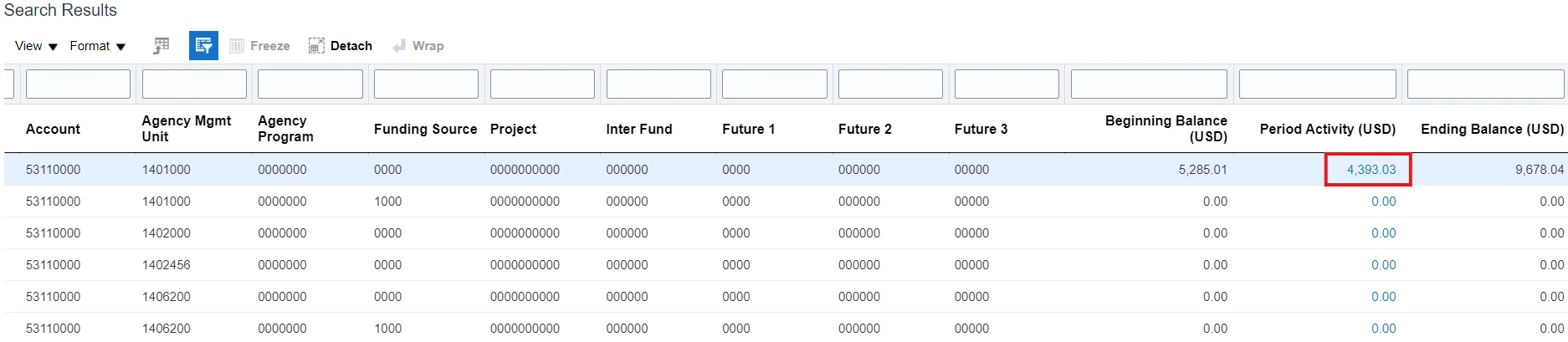The width and height of the screenshot is (1568, 342).
Task: Click the Project column header
Action: pos(513,129)
